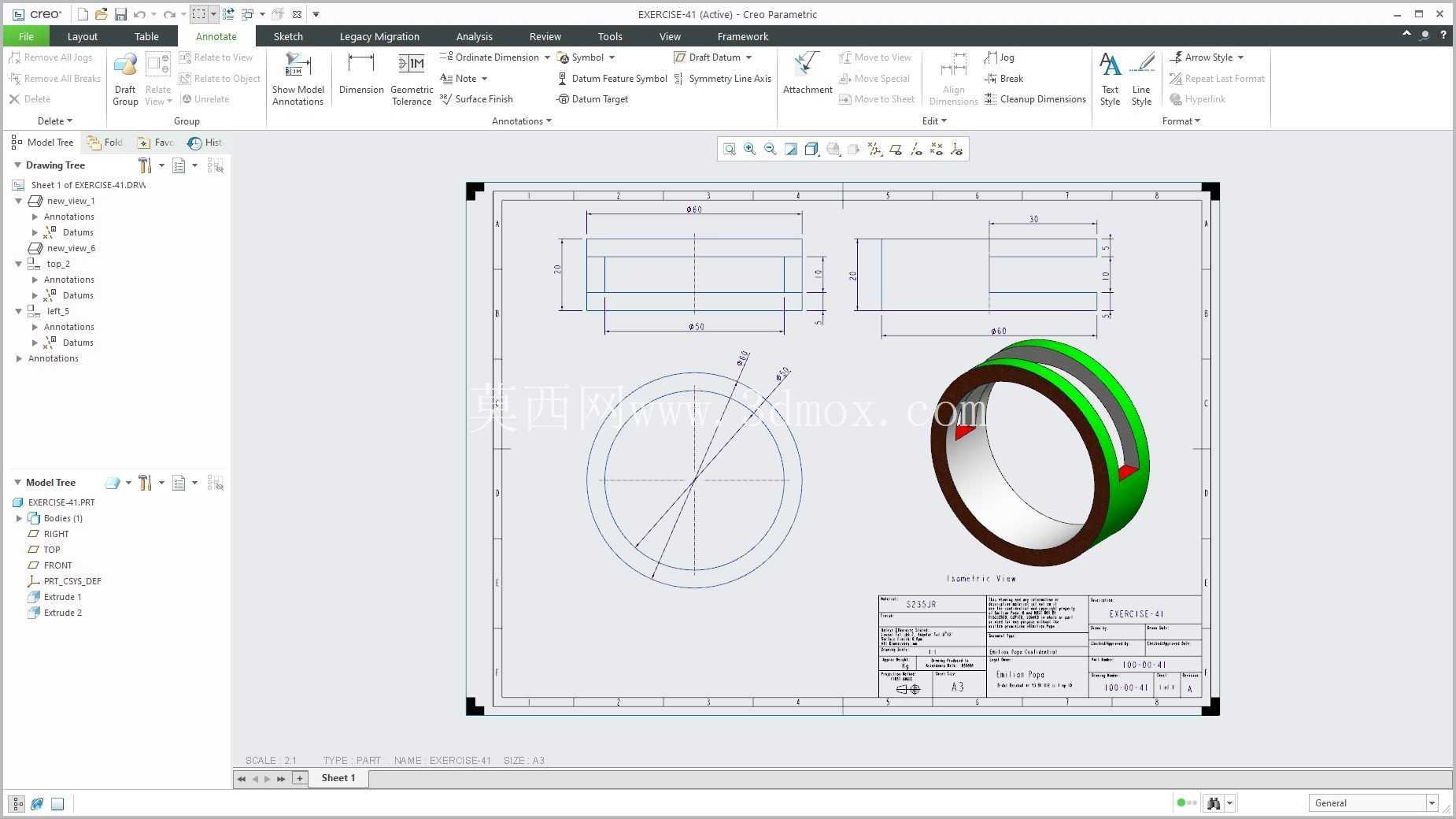Click Cleanup Dimensions
Screen dimensions: 1456x819
point(1035,99)
